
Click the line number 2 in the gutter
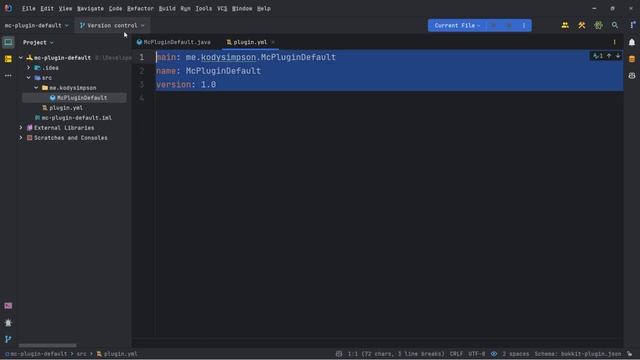(x=142, y=71)
